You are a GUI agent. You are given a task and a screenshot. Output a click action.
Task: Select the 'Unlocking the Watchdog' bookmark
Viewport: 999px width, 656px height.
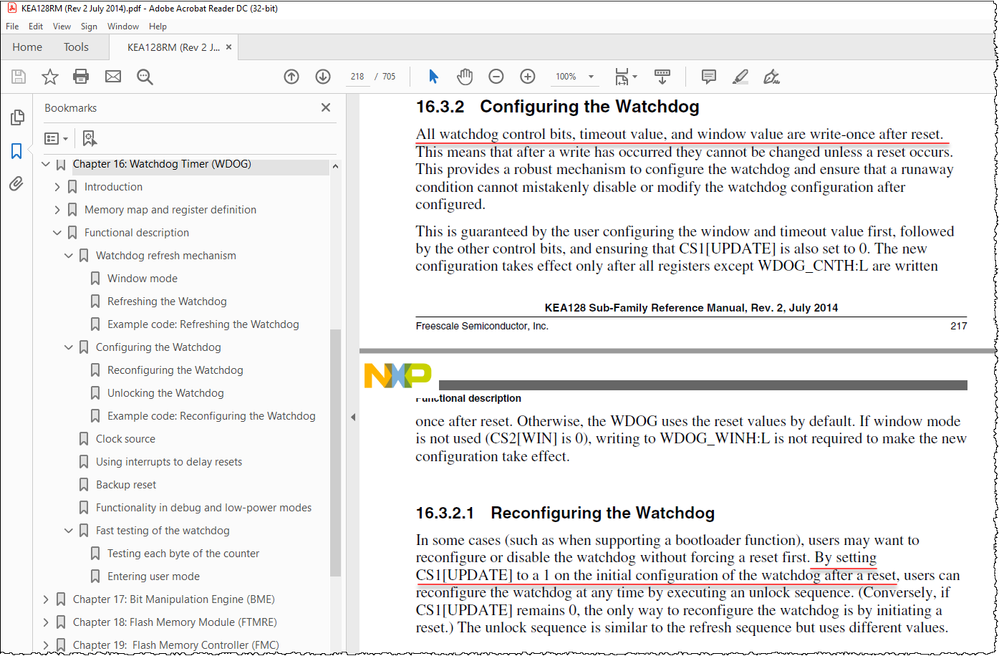point(163,392)
